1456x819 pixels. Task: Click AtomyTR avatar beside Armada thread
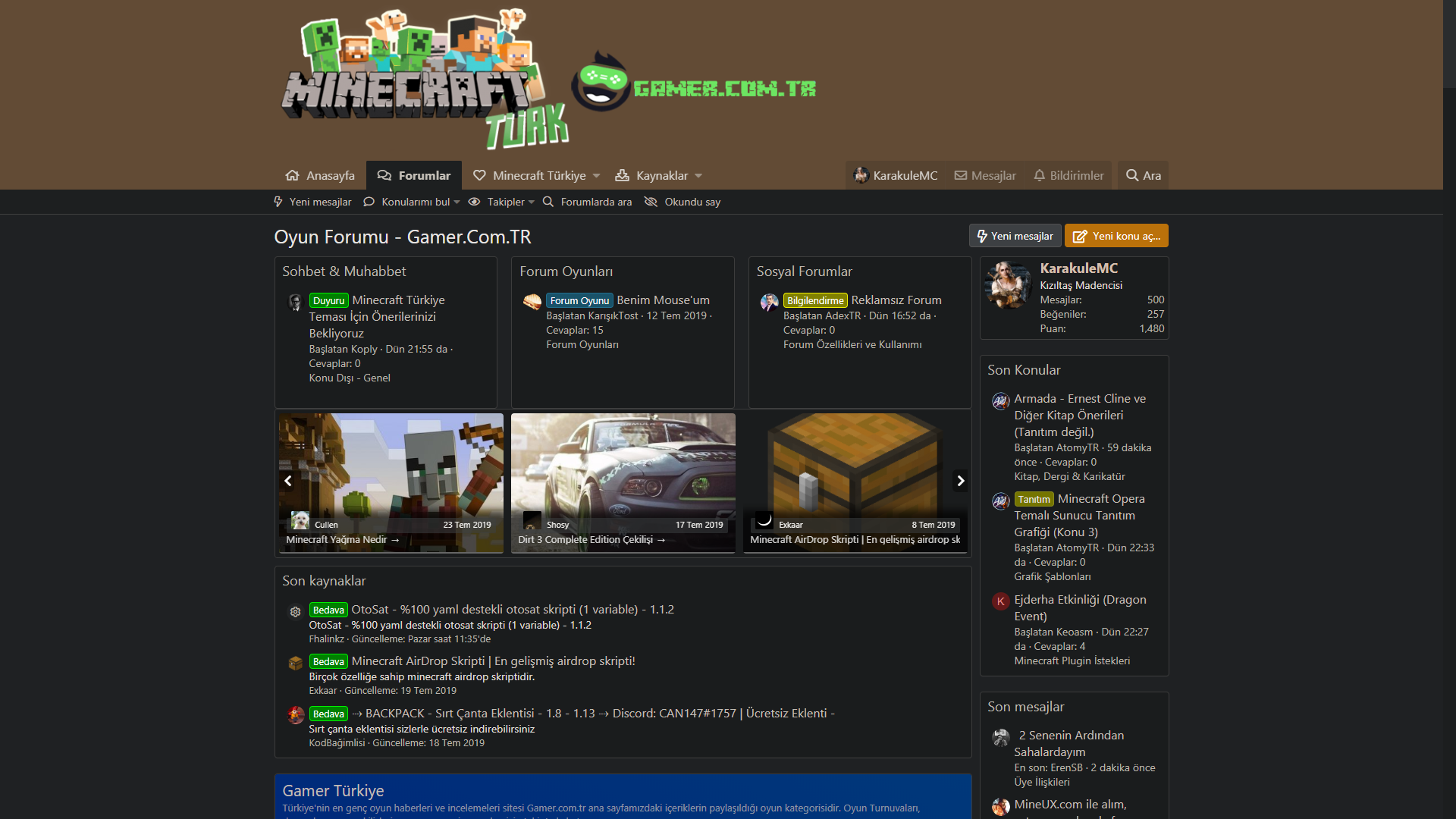pyautogui.click(x=1001, y=400)
